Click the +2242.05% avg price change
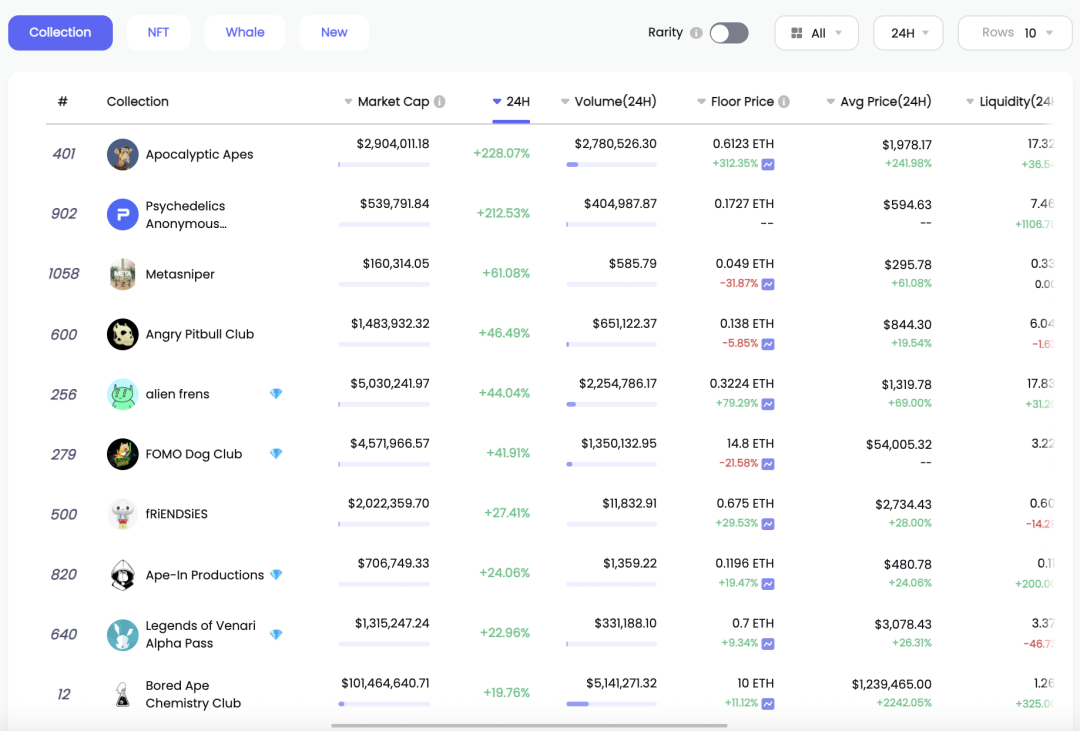This screenshot has width=1080, height=731. point(904,703)
